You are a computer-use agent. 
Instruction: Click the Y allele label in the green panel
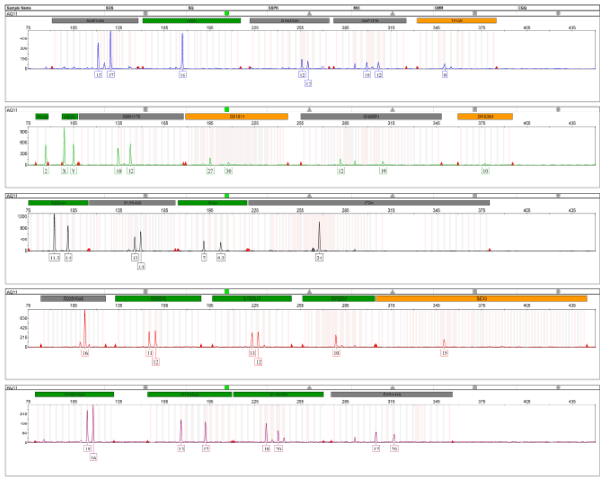click(74, 171)
